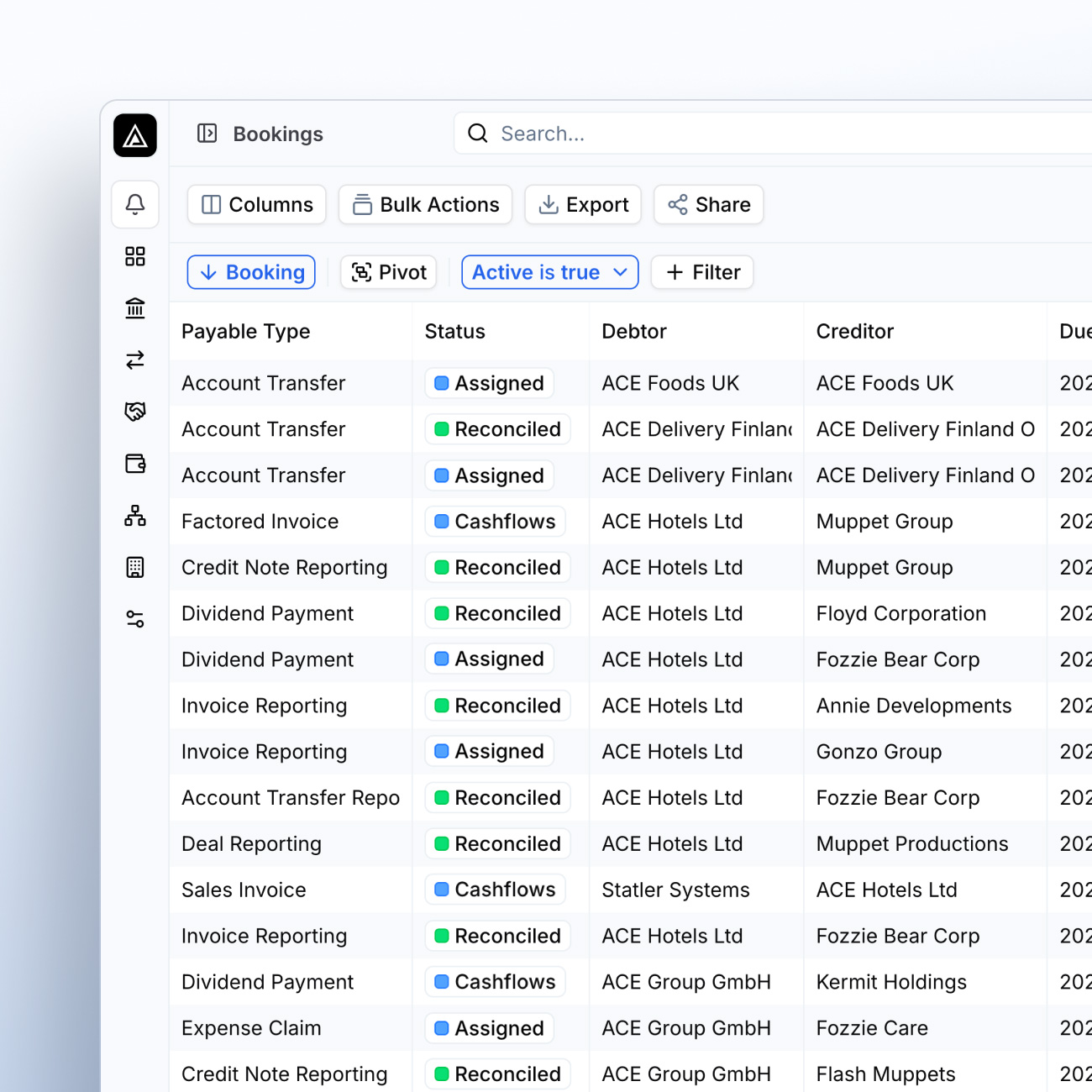Click the Share button

coord(708,205)
